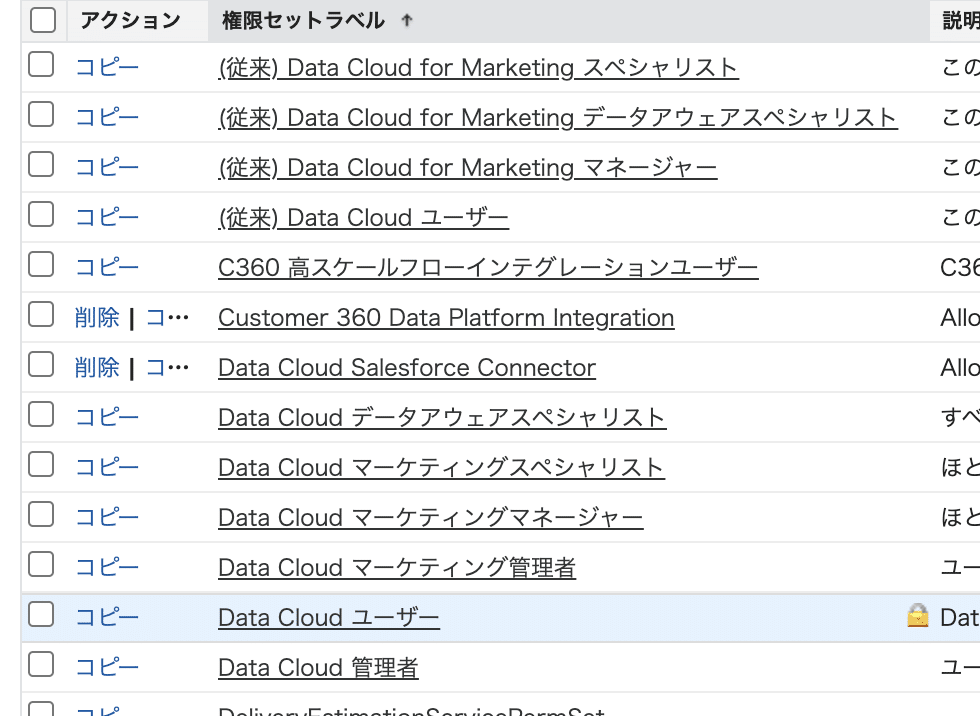Viewport: 980px width, 716px height.
Task: Check the box for (従来) Data Cloud for Marketing データアウェアスペシャリスト
Action: tap(41, 114)
